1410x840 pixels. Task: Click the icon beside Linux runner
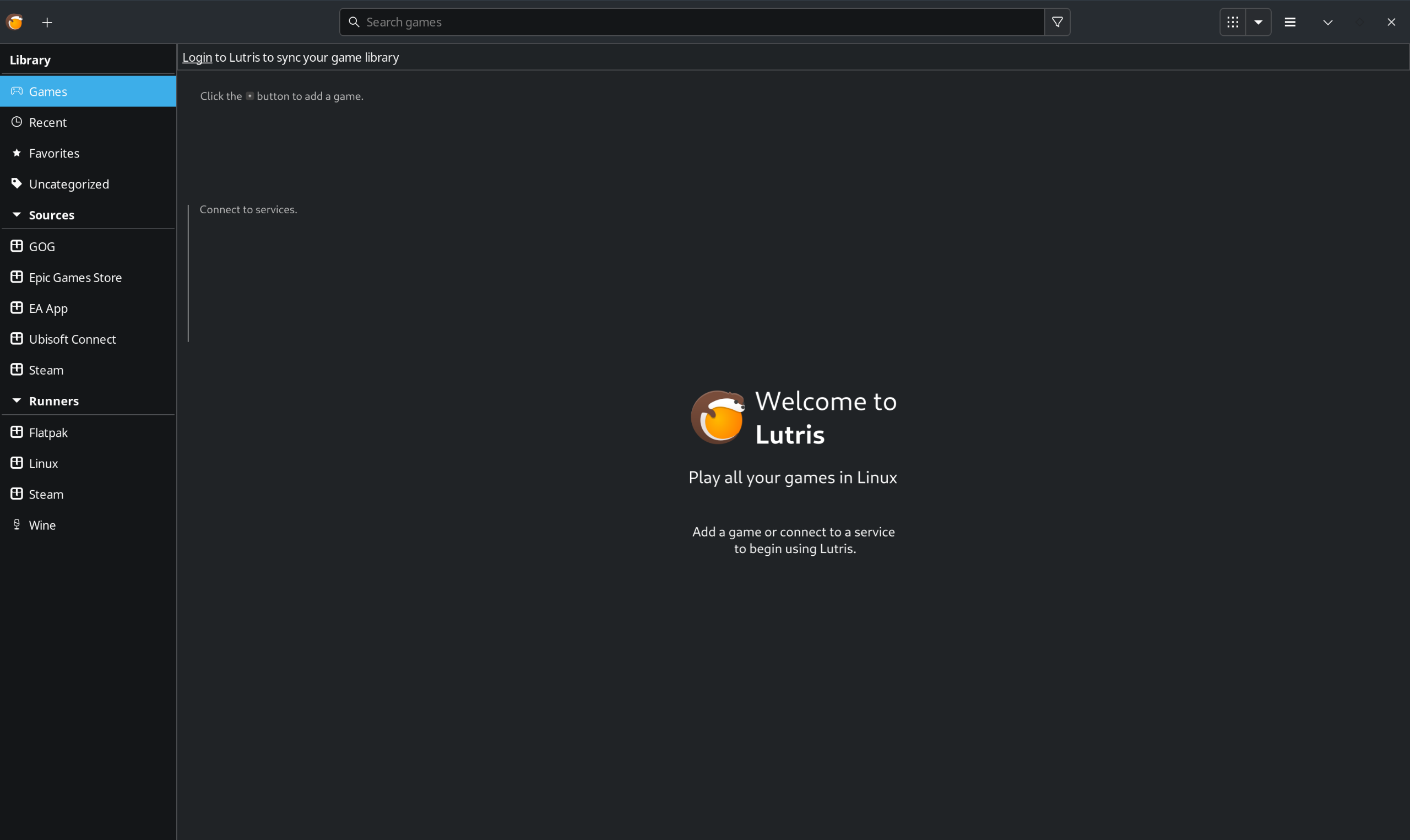point(17,463)
